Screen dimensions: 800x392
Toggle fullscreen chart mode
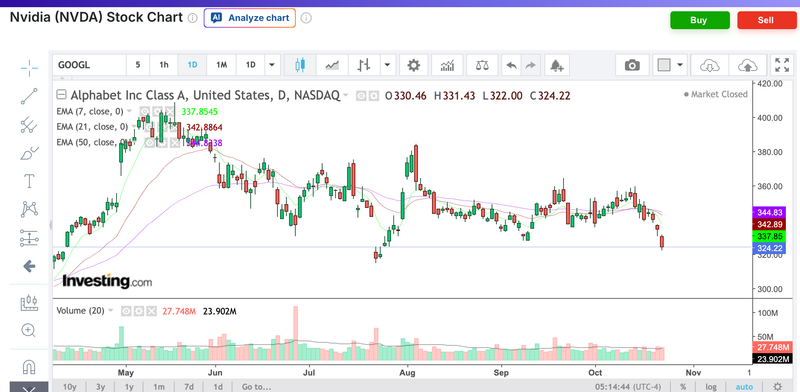[782, 65]
